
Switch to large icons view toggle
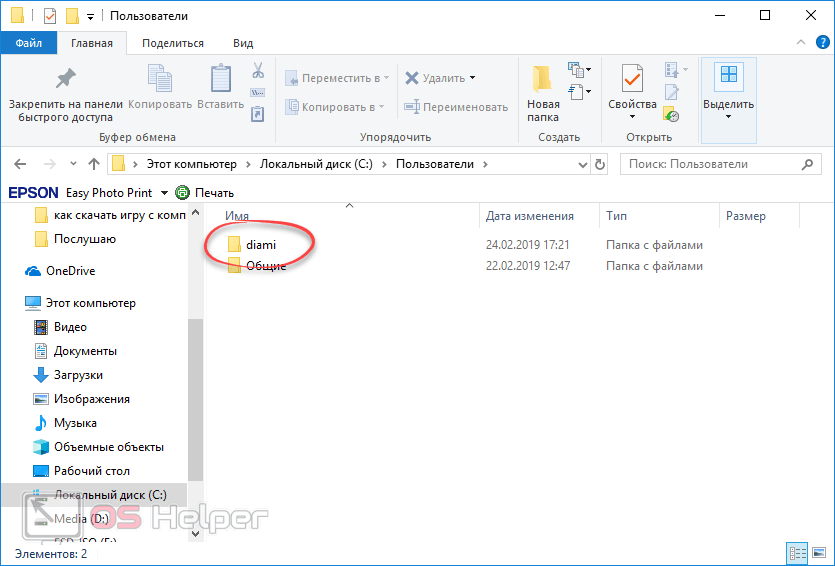(818, 553)
